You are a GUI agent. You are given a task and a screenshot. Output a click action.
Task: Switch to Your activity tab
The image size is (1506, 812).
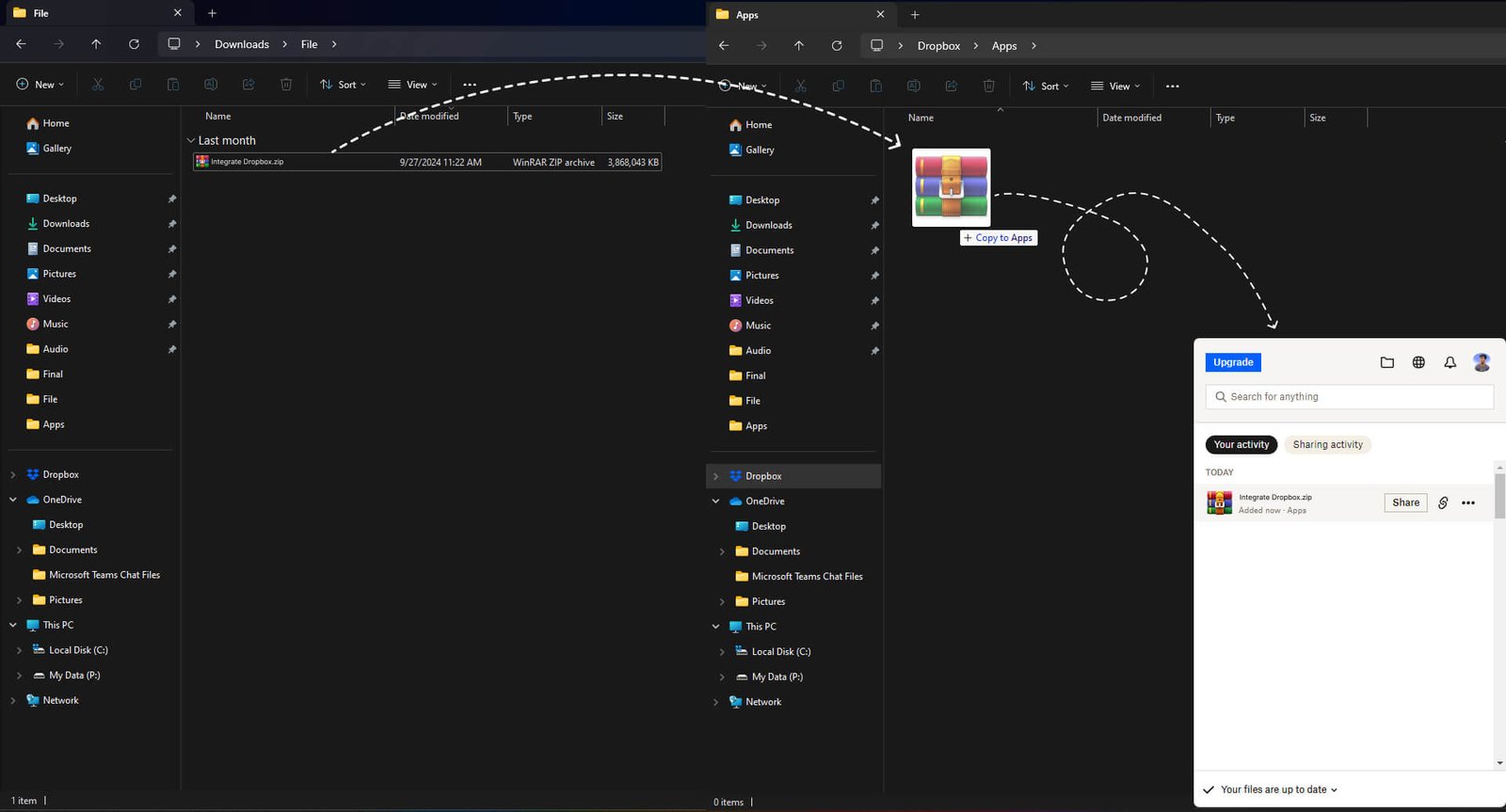1242,444
